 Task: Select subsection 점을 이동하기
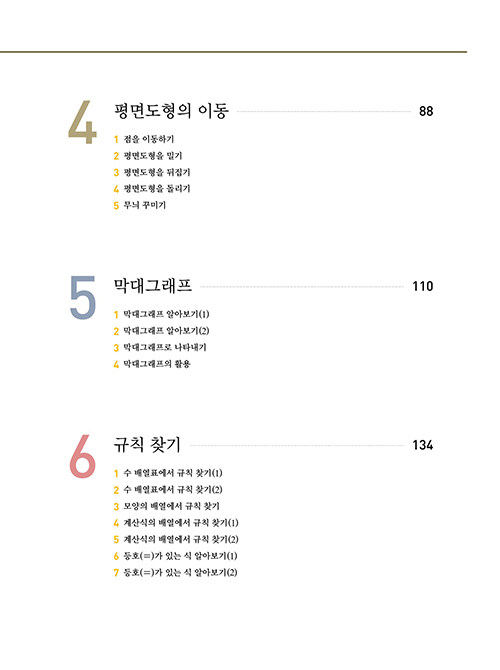pos(149,139)
